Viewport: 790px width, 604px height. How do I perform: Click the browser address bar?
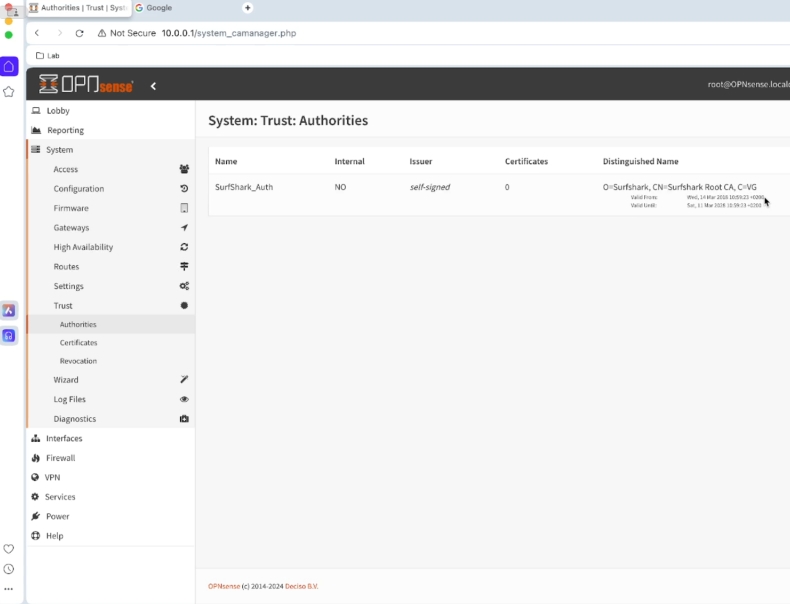point(400,33)
